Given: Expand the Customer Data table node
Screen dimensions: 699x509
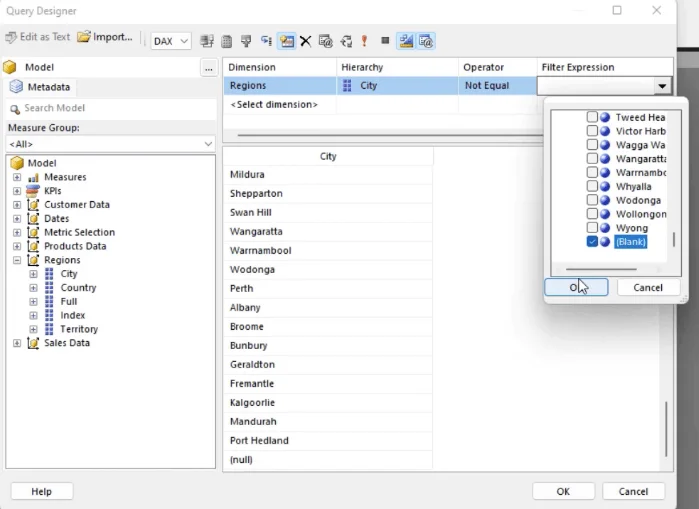Looking at the screenshot, I should click(17, 205).
